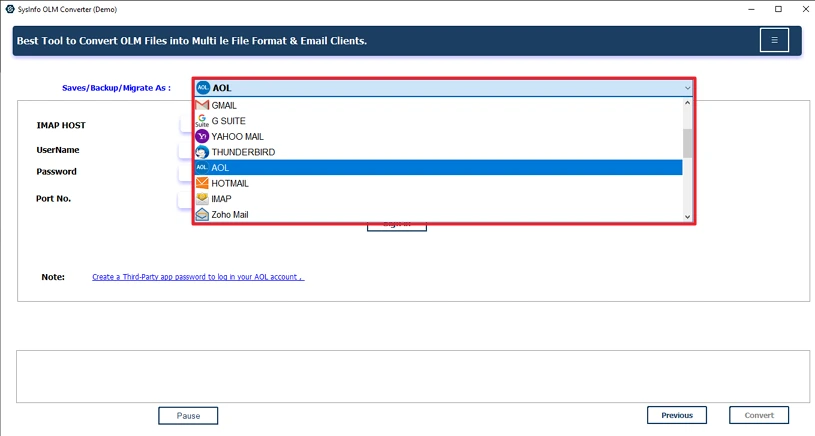The height and width of the screenshot is (436, 815).
Task: Select IMAP in the list
Action: pyautogui.click(x=438, y=199)
